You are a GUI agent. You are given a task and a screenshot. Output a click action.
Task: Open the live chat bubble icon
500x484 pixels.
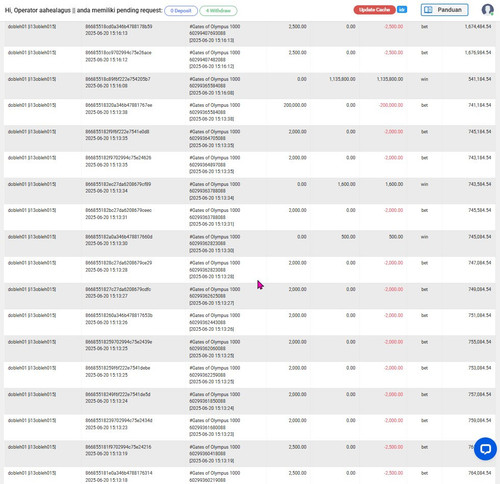485,449
